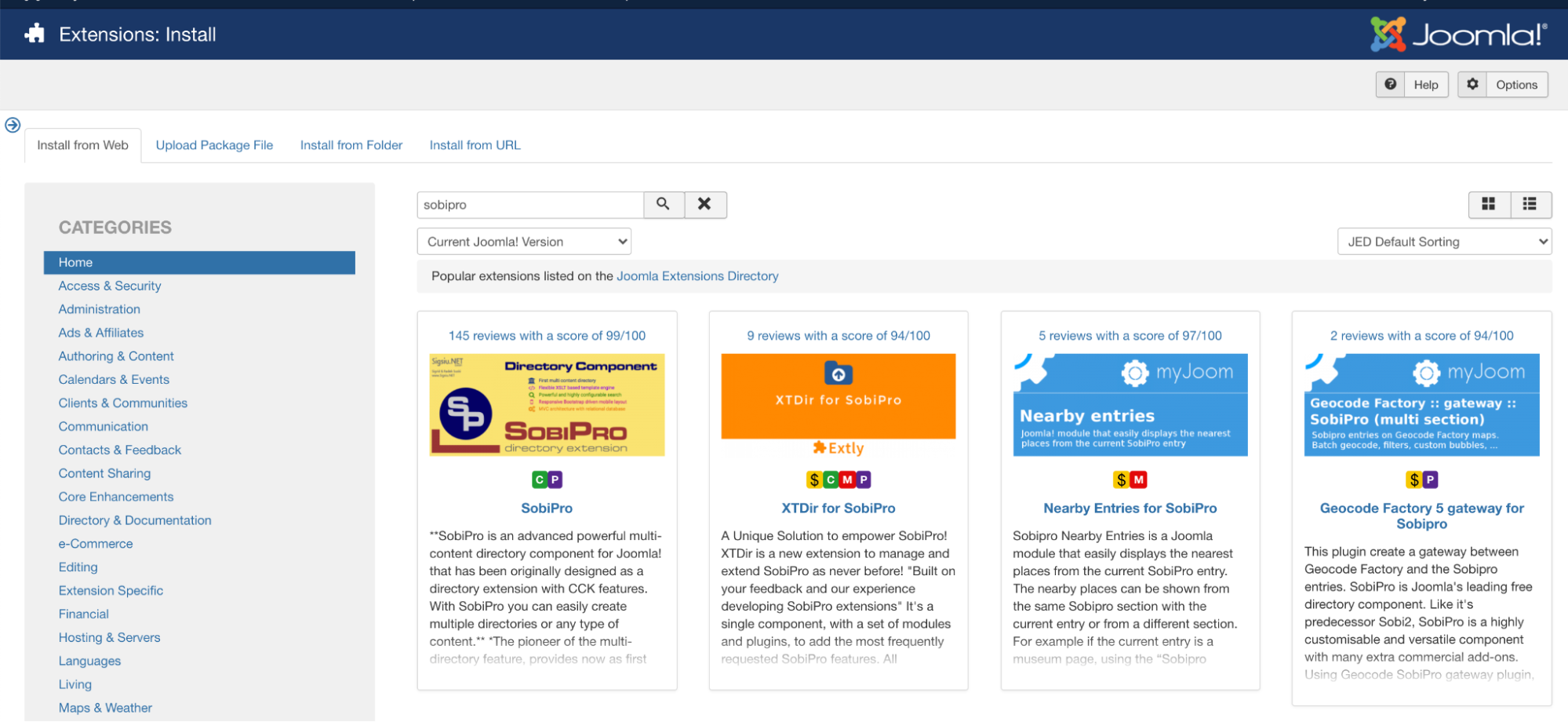
Task: Select Maps & Weather category
Action: 105,708
